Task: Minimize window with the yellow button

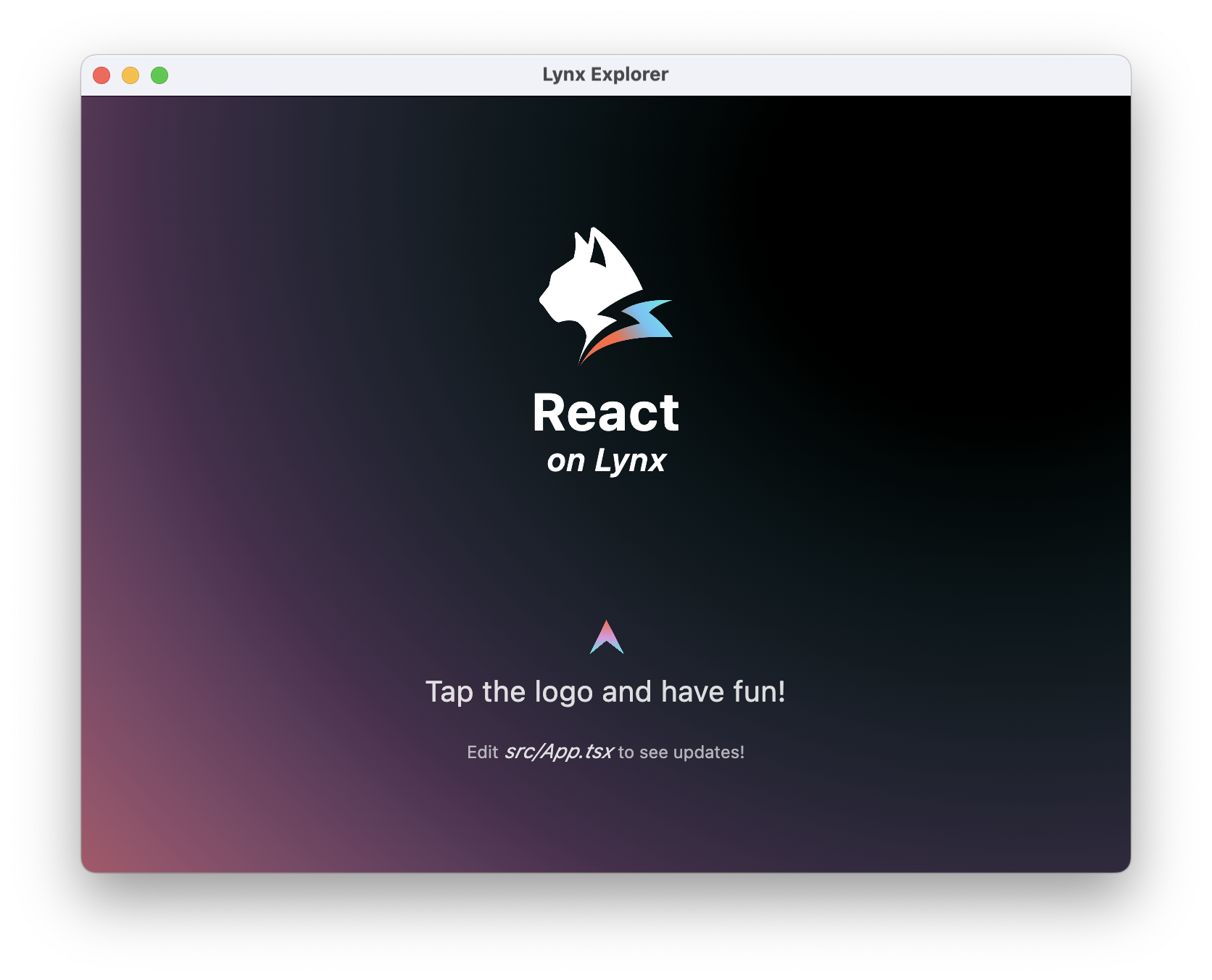Action: point(130,75)
